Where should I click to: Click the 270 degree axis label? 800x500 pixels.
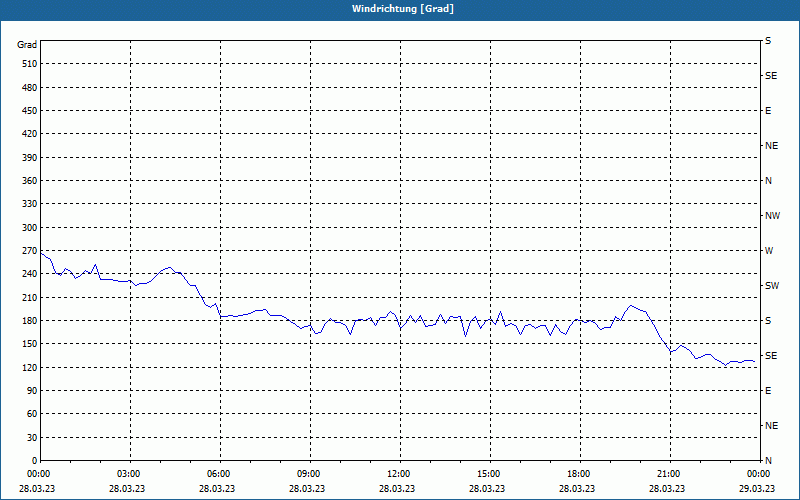click(30, 251)
